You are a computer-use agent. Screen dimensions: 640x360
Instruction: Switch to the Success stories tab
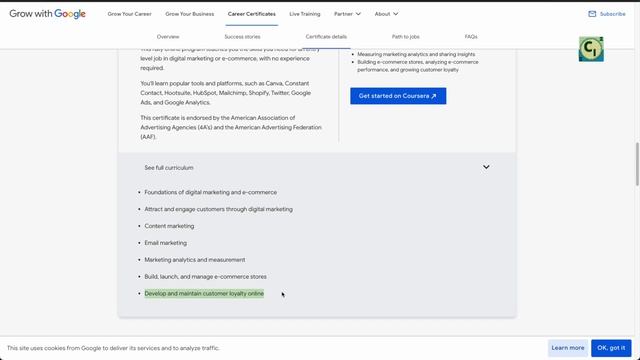(x=242, y=37)
